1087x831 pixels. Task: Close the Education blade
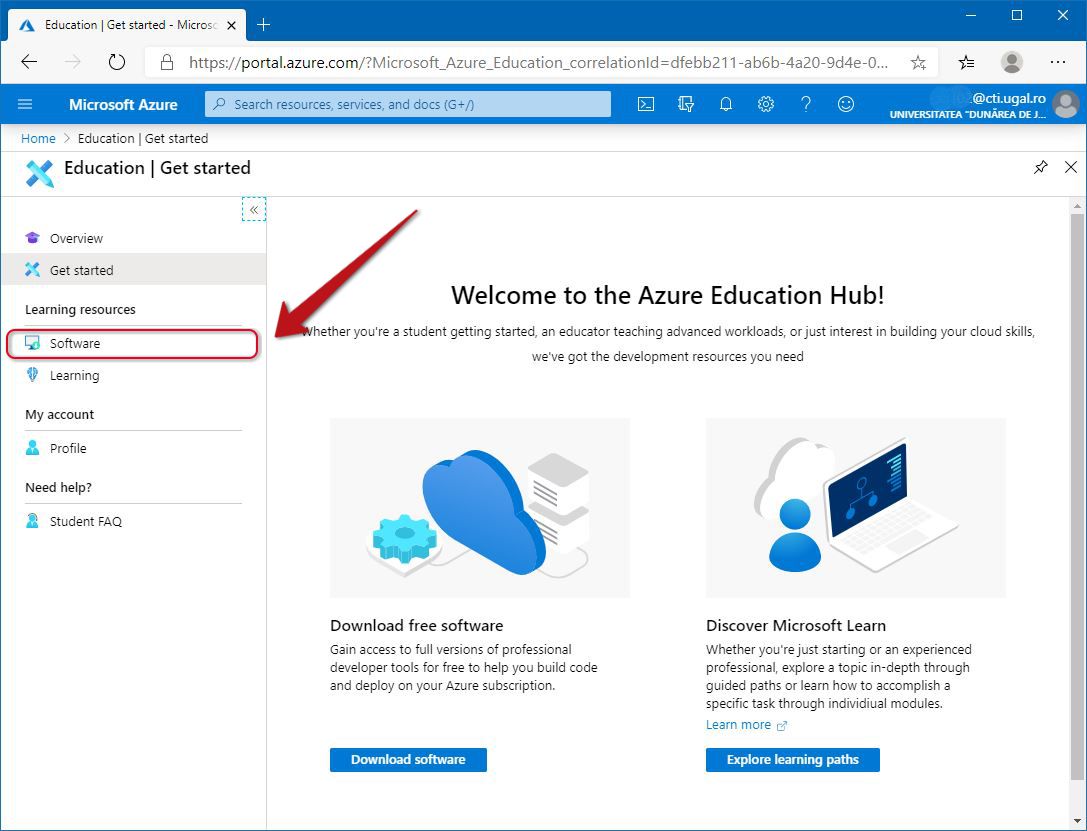1070,167
